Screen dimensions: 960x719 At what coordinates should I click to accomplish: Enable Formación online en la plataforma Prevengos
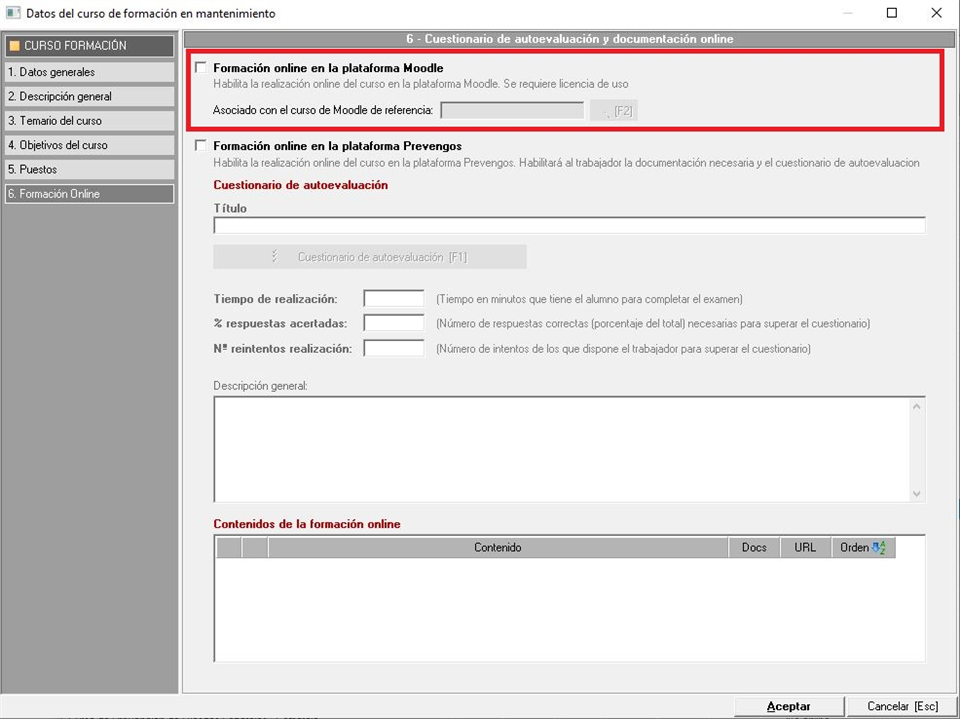coord(201,146)
